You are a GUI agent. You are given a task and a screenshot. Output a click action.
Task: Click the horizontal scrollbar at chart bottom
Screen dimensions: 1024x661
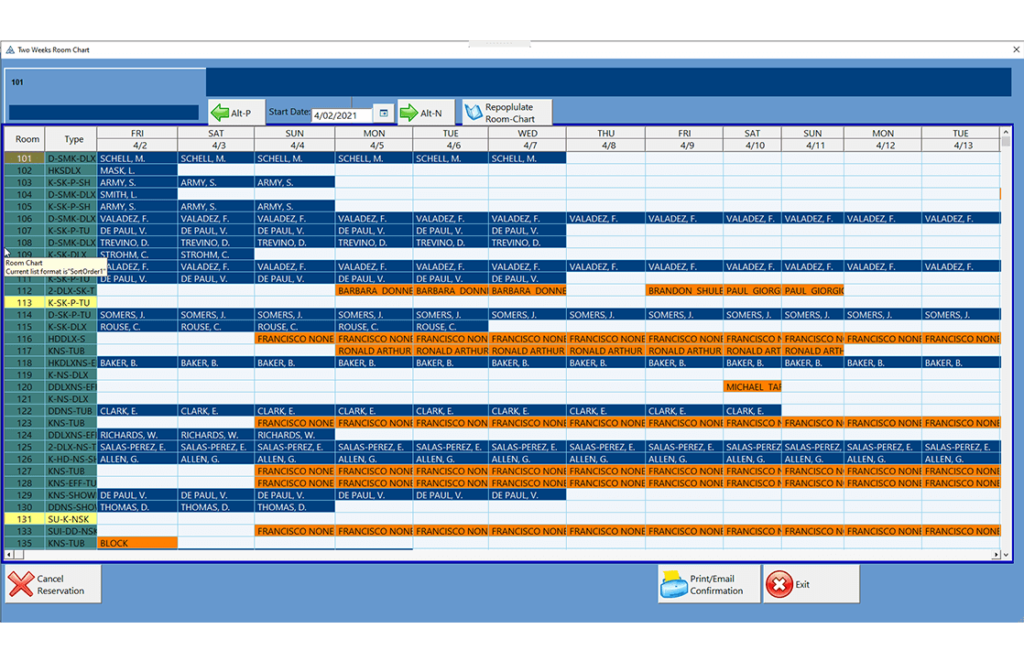click(x=500, y=554)
